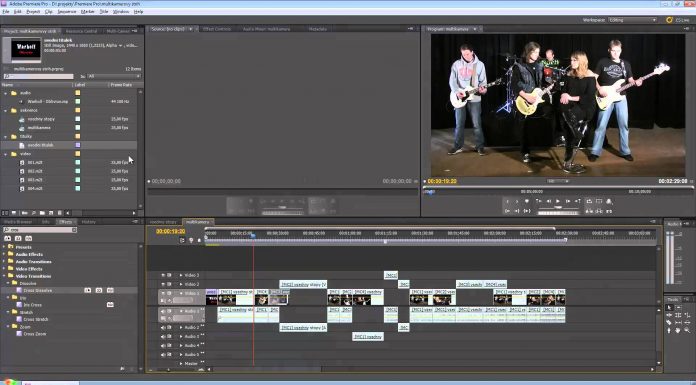
Task: Click the Program monitor shuttle slider
Action: pos(558,207)
